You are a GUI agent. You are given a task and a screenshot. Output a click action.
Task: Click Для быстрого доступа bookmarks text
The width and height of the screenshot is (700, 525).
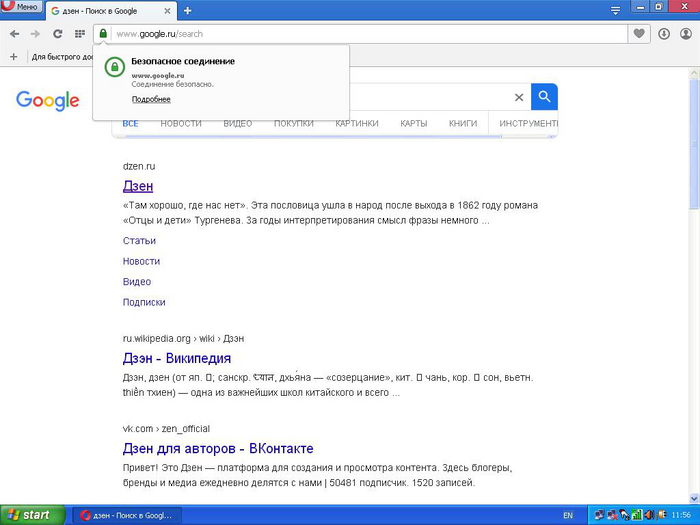(x=62, y=57)
